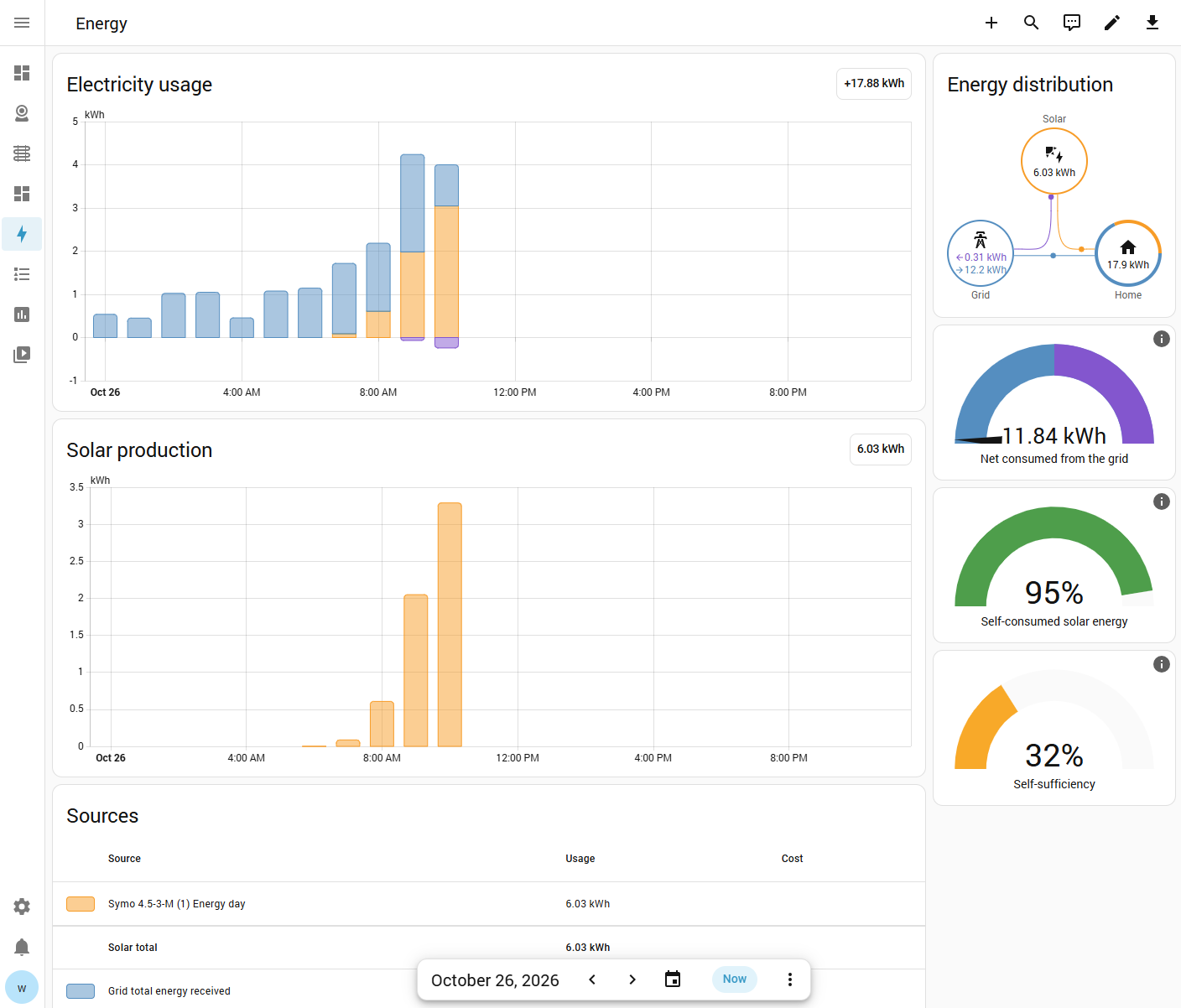The image size is (1181, 1008).
Task: Open the heating coil icon in the sidebar
Action: click(22, 153)
